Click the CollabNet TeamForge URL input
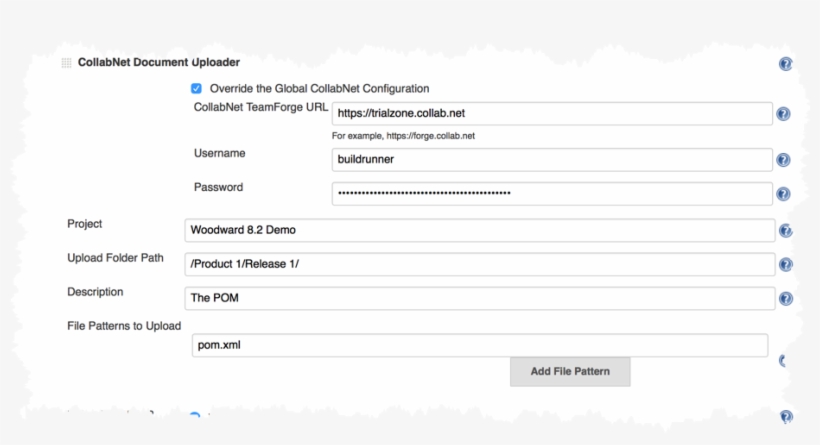This screenshot has width=820, height=445. [x=552, y=113]
